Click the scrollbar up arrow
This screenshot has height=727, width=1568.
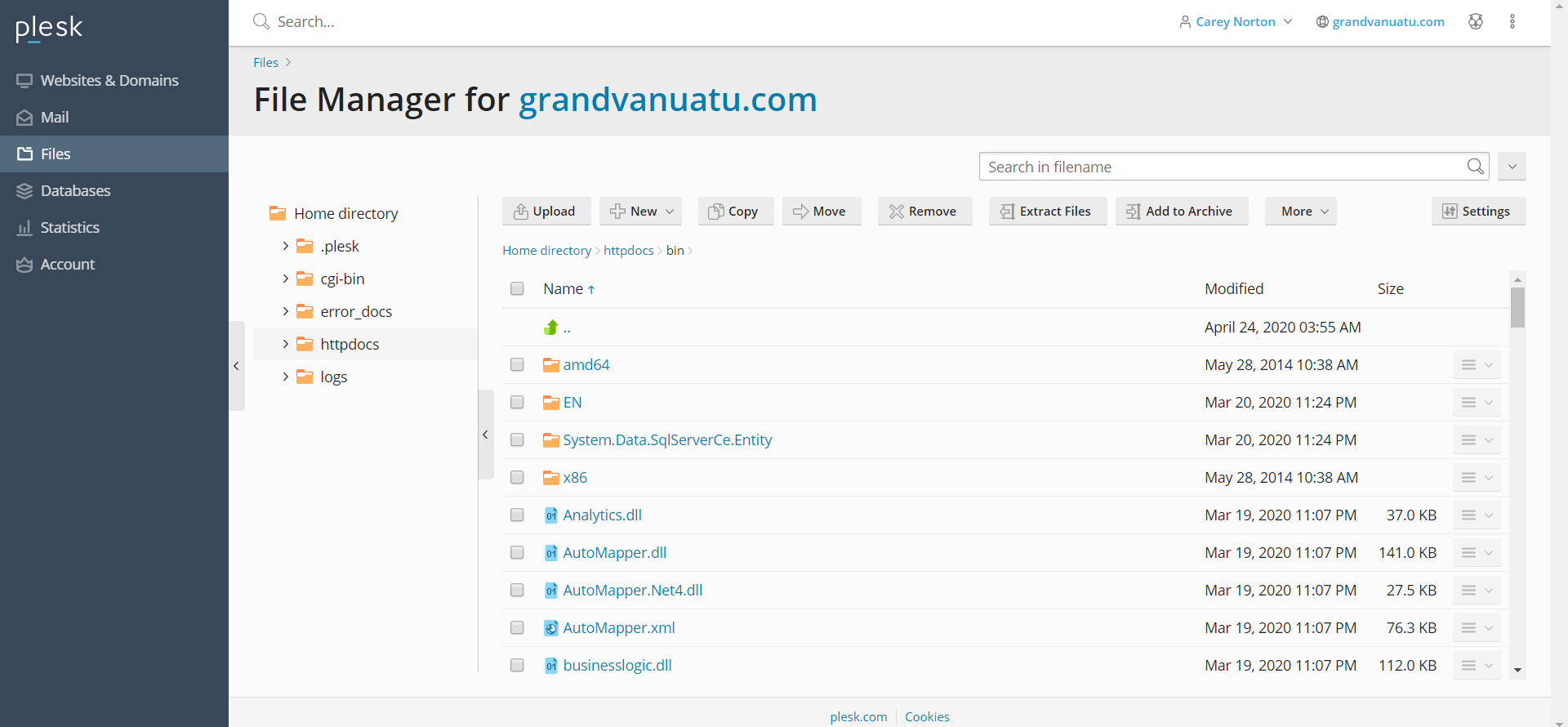[x=1517, y=279]
